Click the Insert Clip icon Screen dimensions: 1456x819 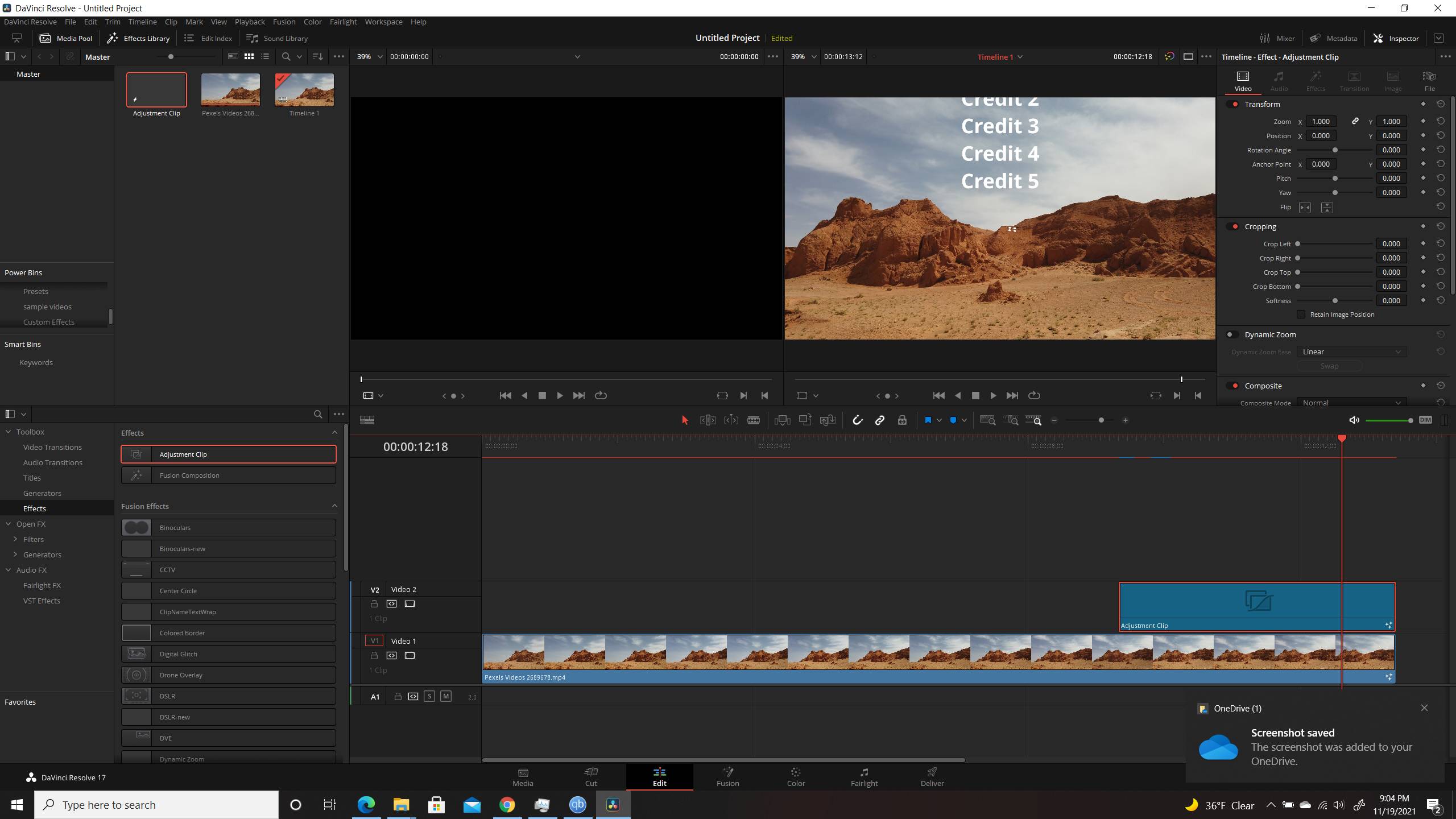(783, 420)
